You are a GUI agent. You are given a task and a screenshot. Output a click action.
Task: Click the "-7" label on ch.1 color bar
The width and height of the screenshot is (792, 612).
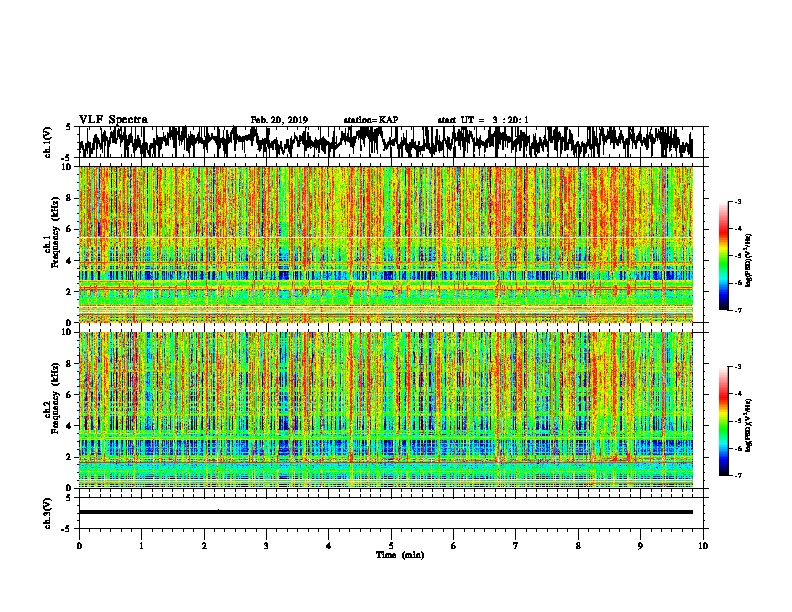(737, 310)
